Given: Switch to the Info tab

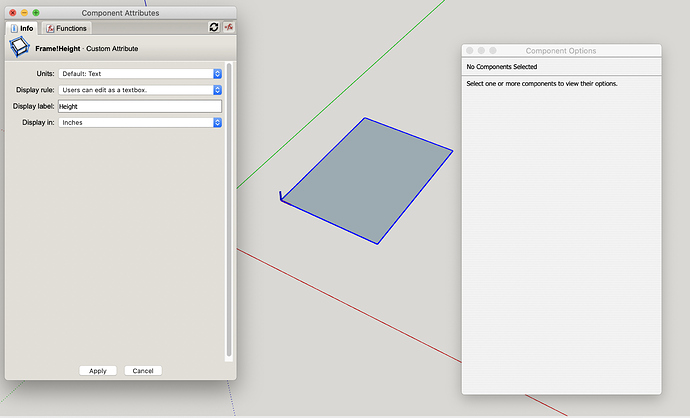Looking at the screenshot, I should tap(22, 28).
